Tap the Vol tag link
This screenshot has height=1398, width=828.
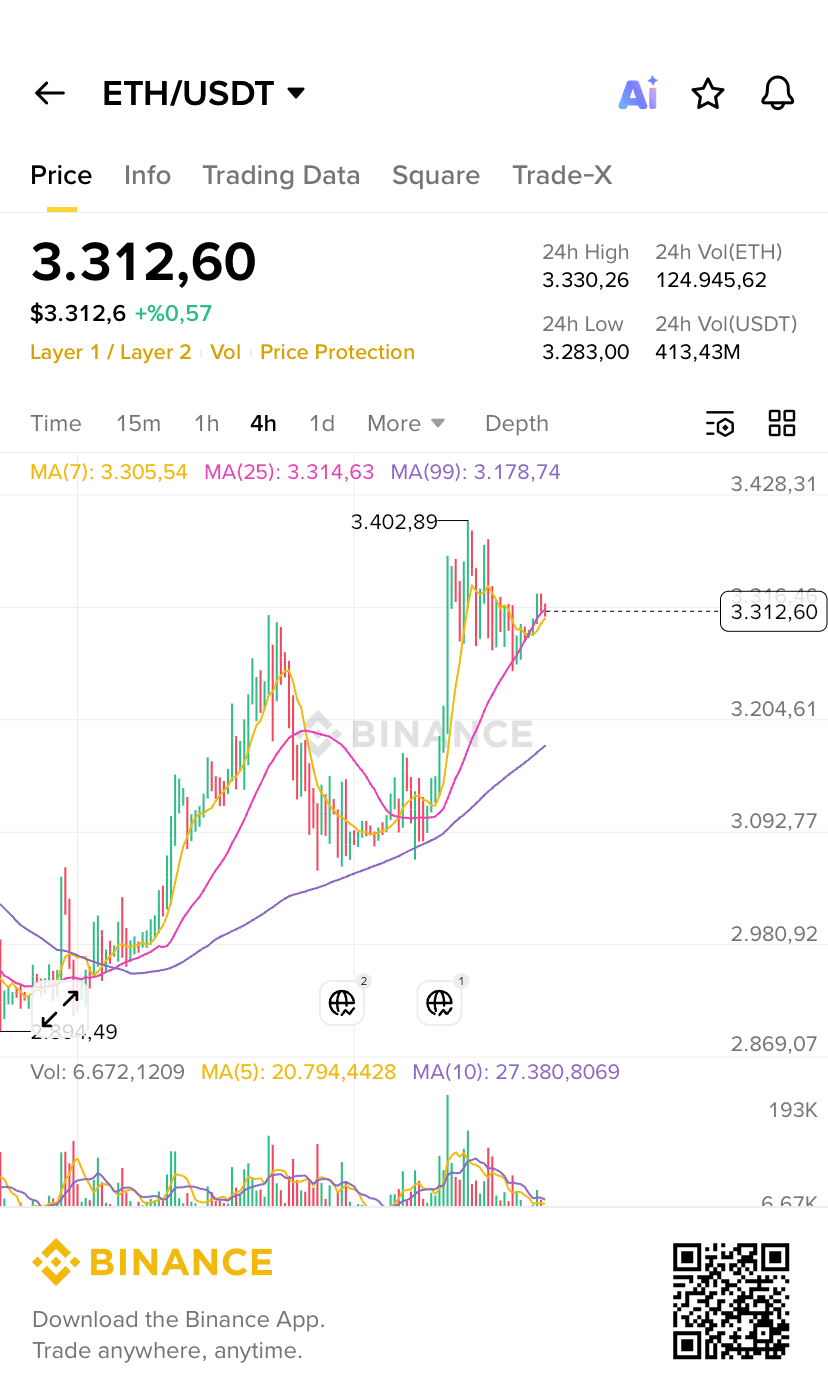tap(226, 353)
